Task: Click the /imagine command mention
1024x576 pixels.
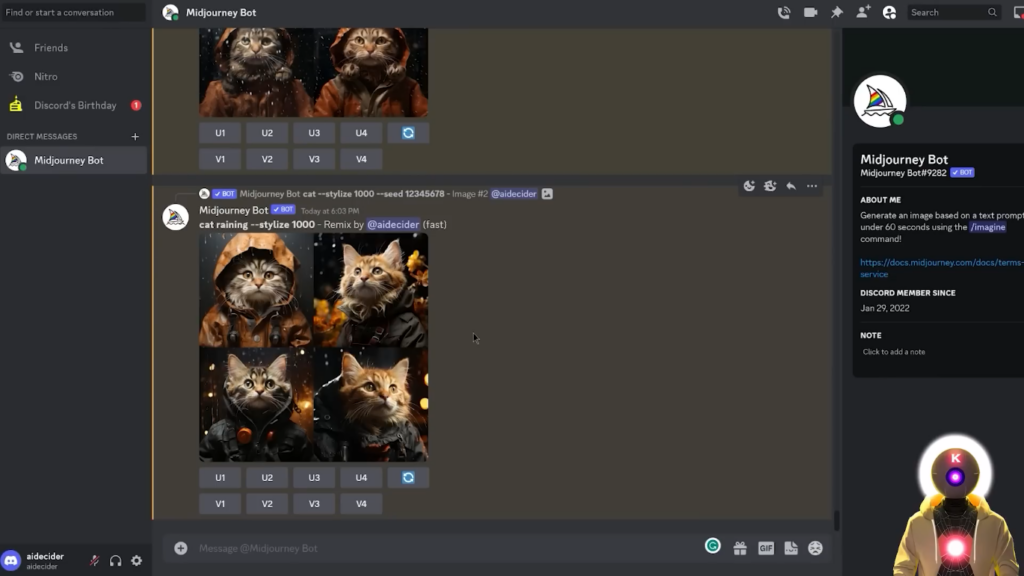Action: [987, 227]
